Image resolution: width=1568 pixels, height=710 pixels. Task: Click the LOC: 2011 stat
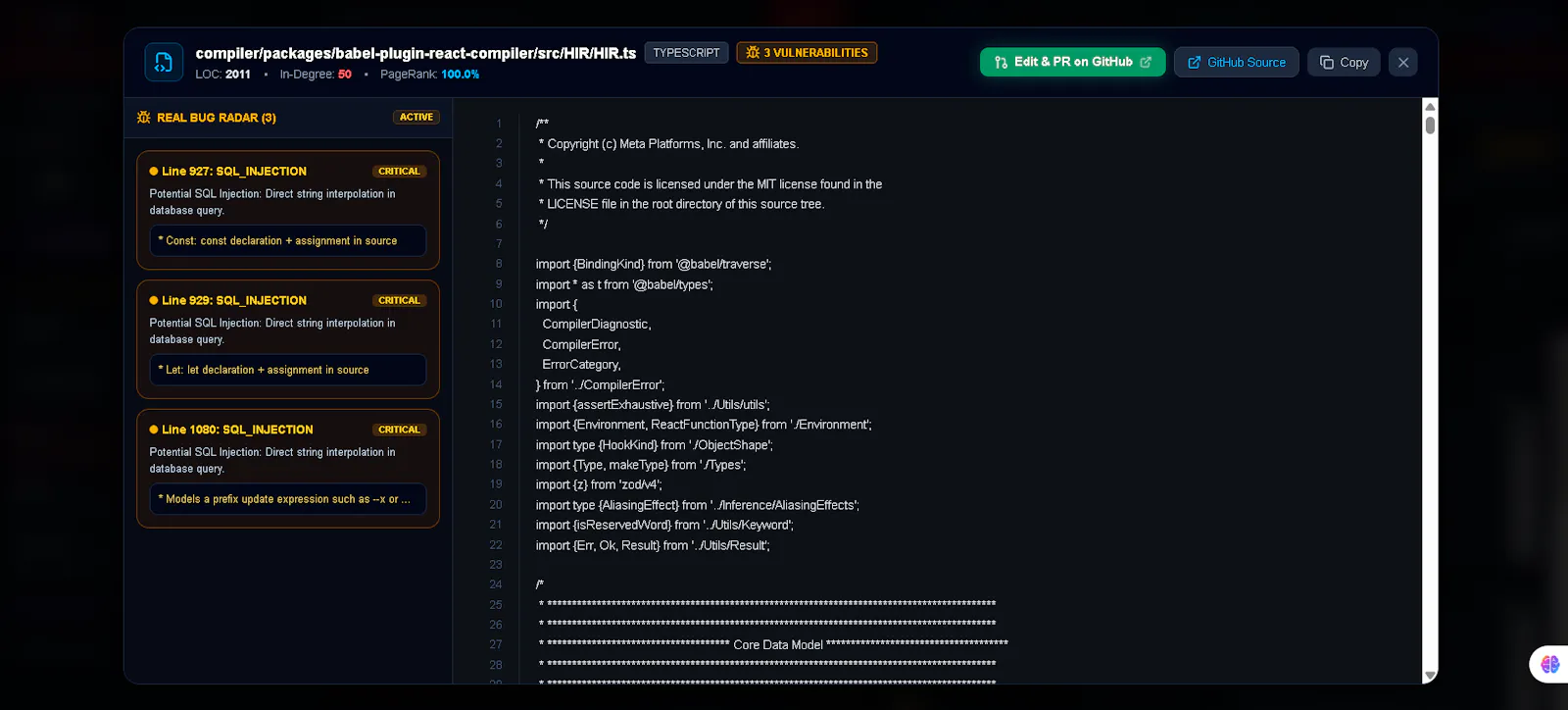[x=222, y=75]
